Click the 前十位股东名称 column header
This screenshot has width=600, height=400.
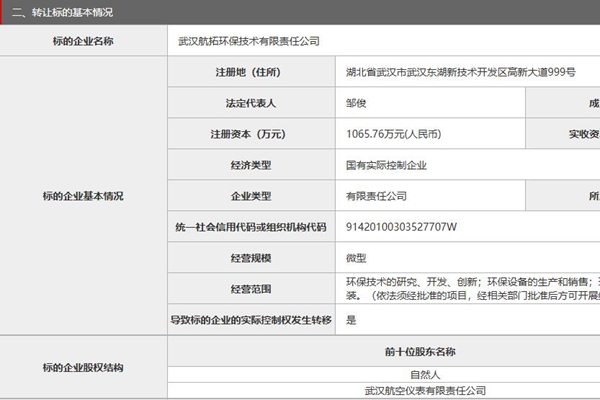(420, 352)
